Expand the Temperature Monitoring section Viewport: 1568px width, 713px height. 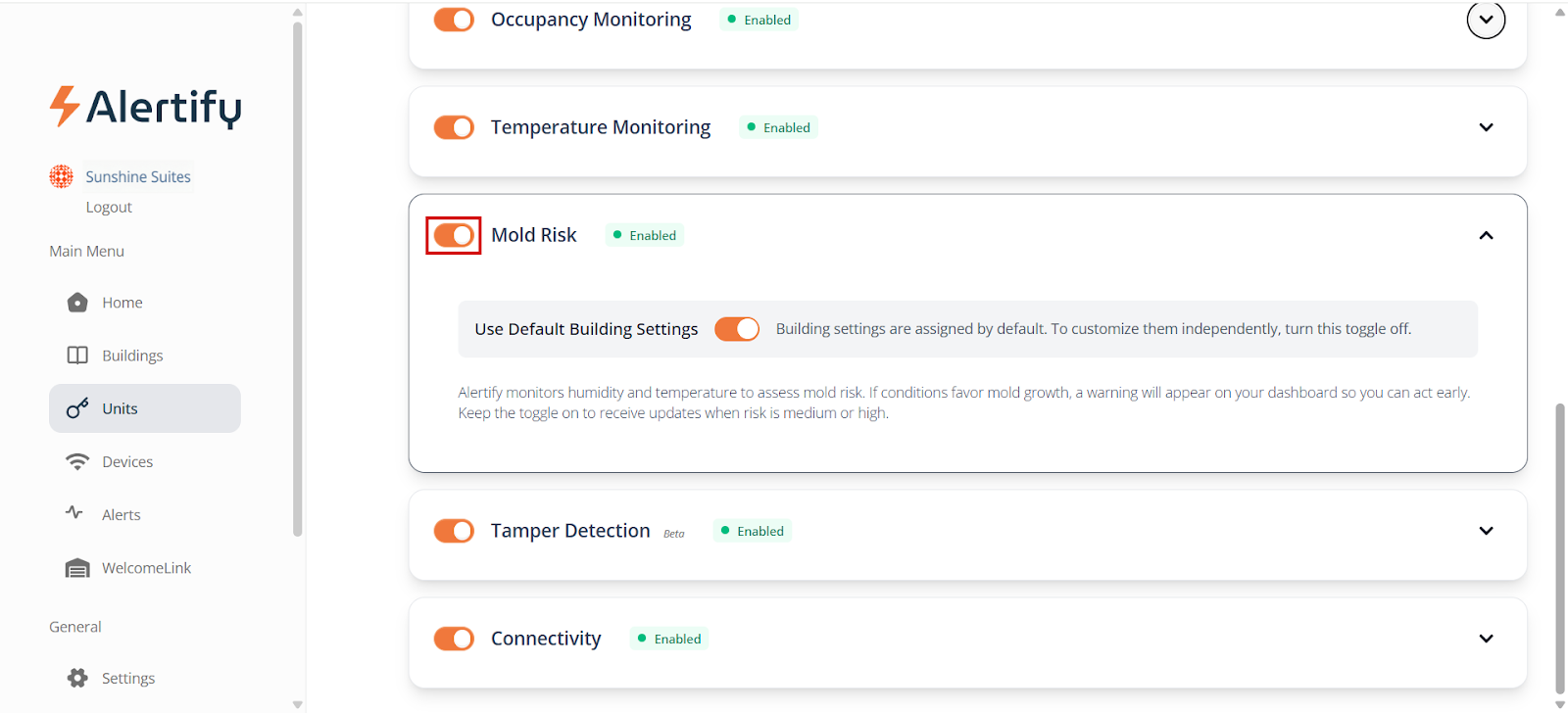click(x=1486, y=127)
